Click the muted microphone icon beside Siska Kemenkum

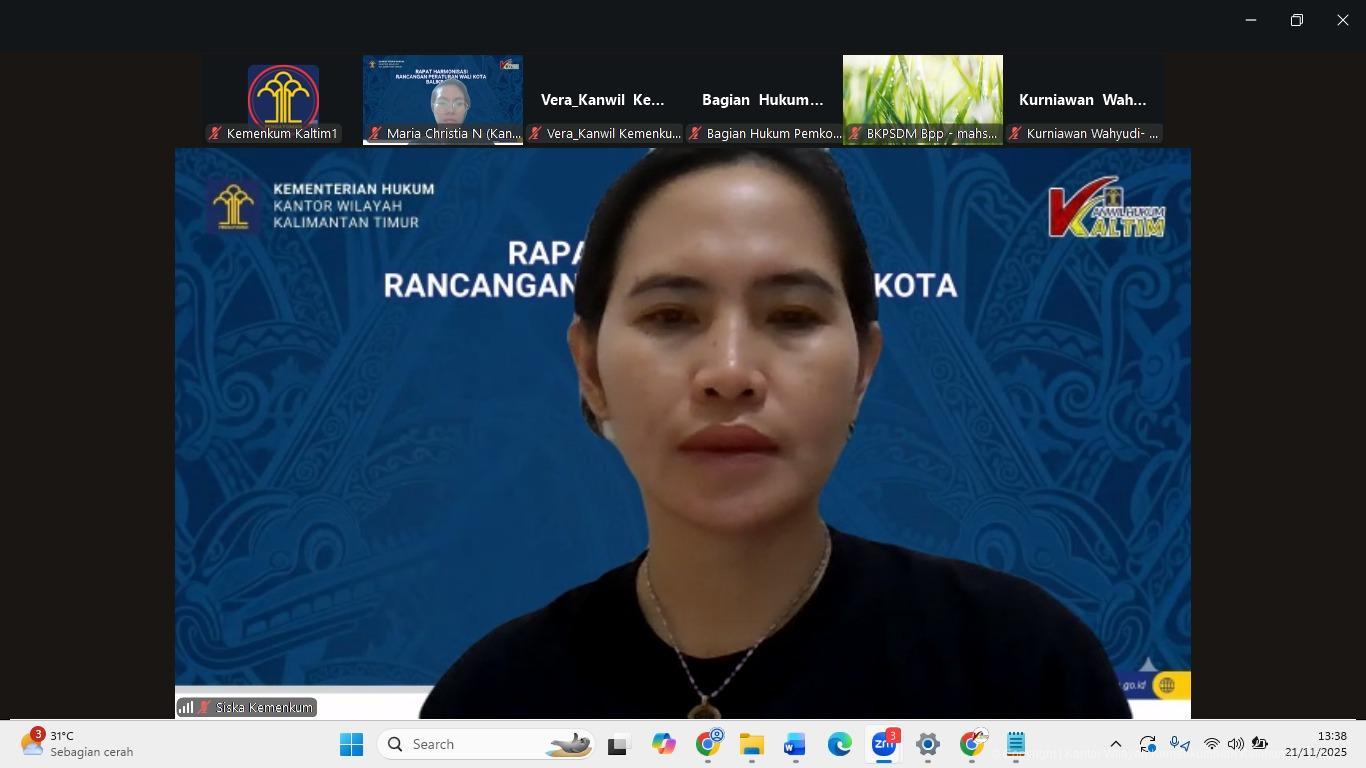pos(204,707)
